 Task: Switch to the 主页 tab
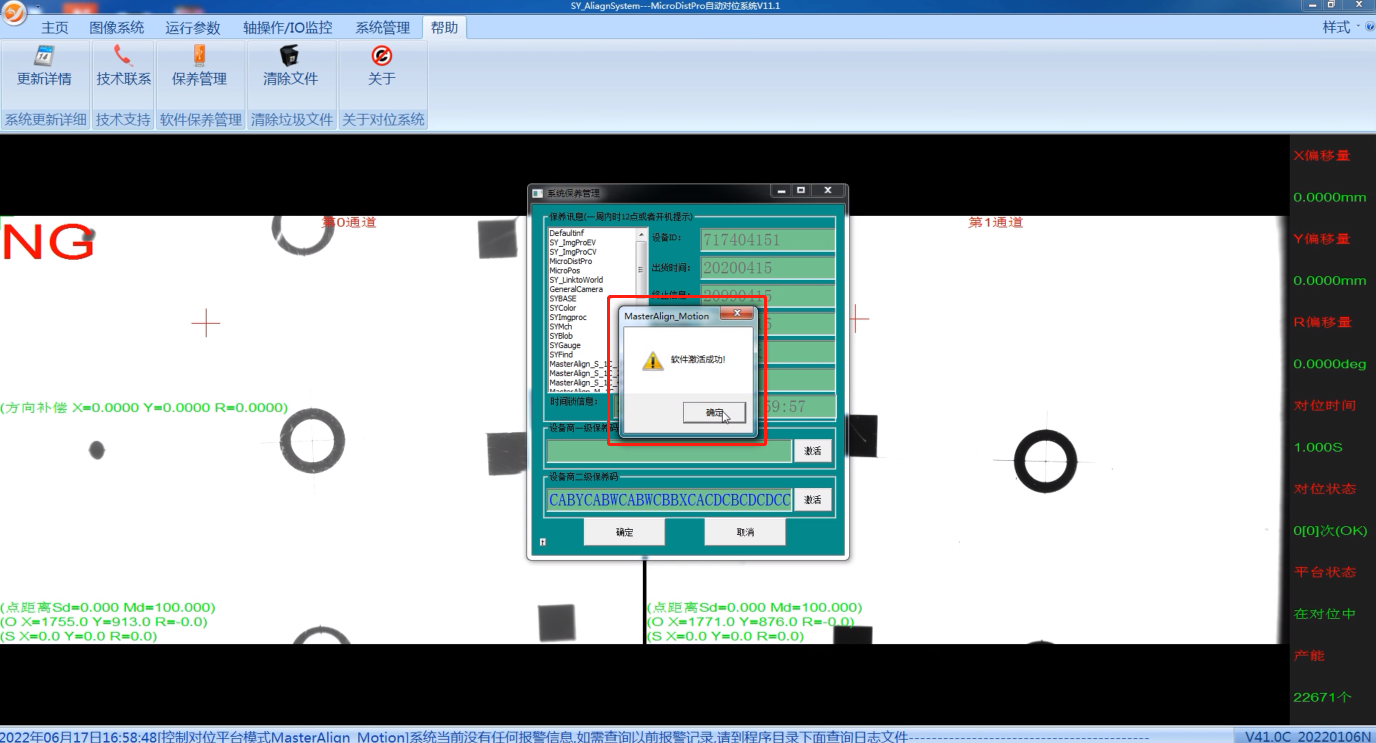click(x=55, y=28)
